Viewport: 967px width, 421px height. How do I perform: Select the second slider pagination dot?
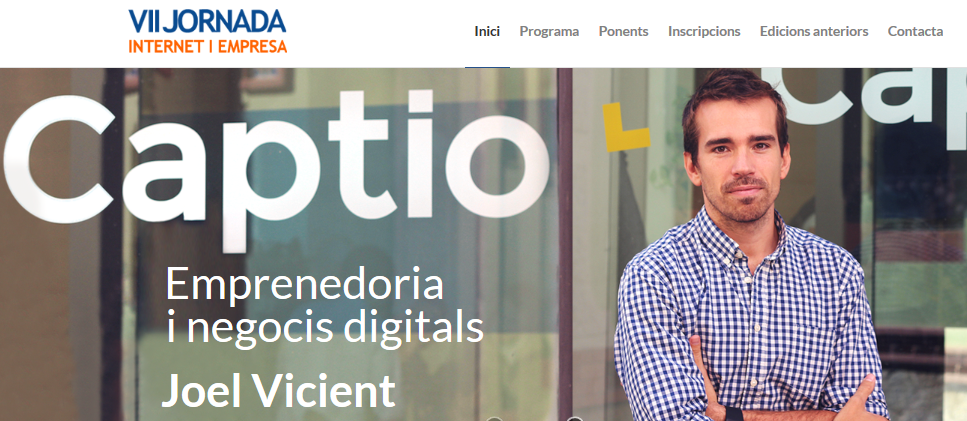coord(575,419)
